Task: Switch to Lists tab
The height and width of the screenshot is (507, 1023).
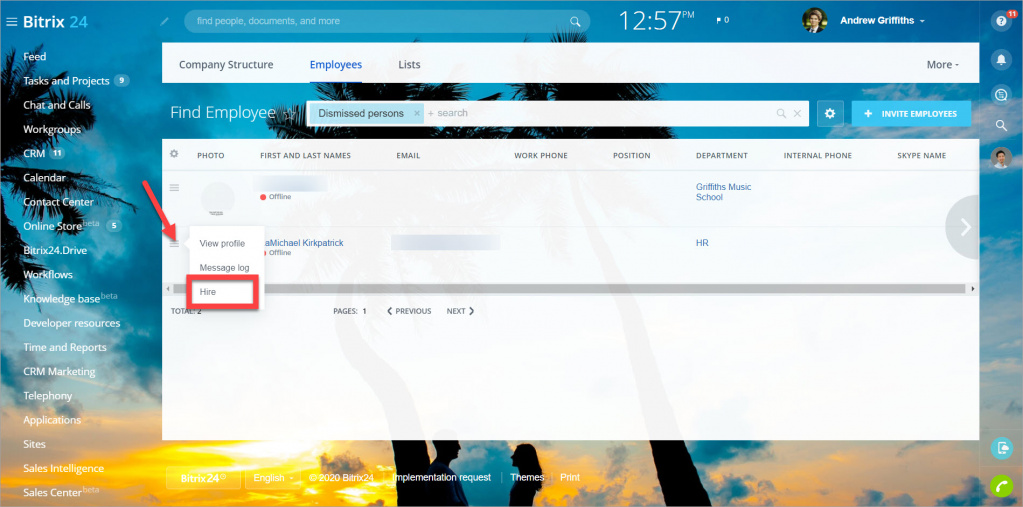Action: pyautogui.click(x=410, y=65)
